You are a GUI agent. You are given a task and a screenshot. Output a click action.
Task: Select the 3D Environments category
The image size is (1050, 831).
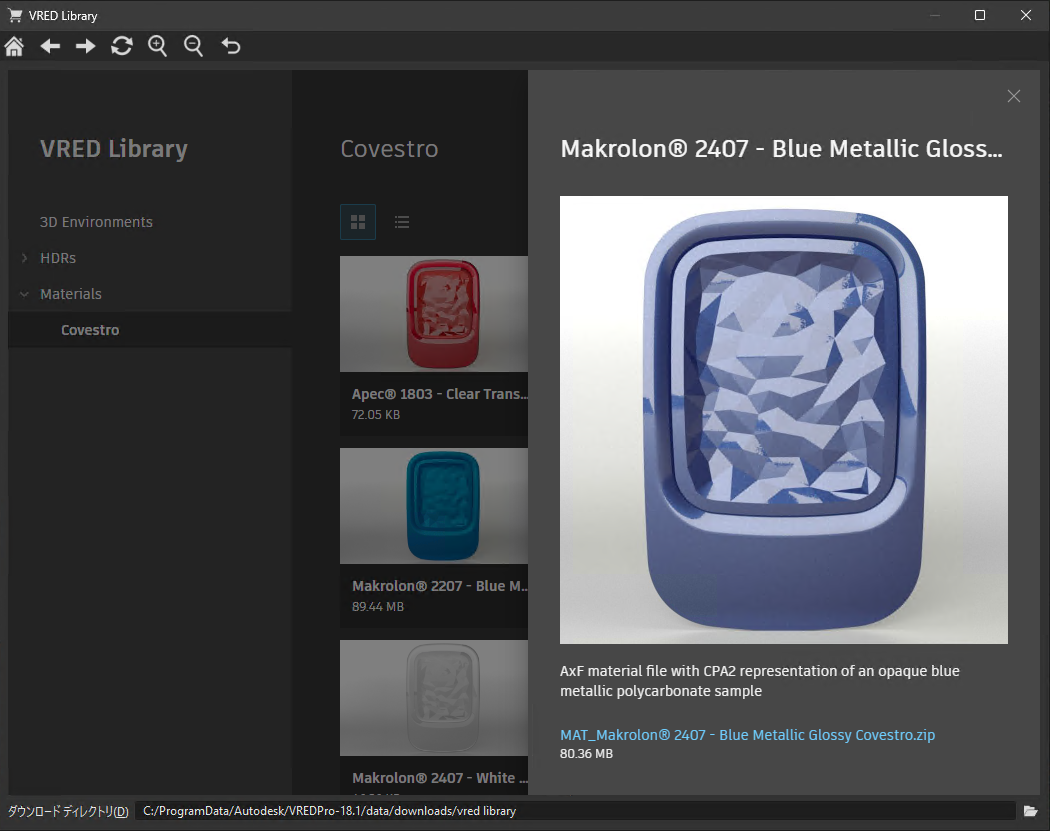point(96,222)
